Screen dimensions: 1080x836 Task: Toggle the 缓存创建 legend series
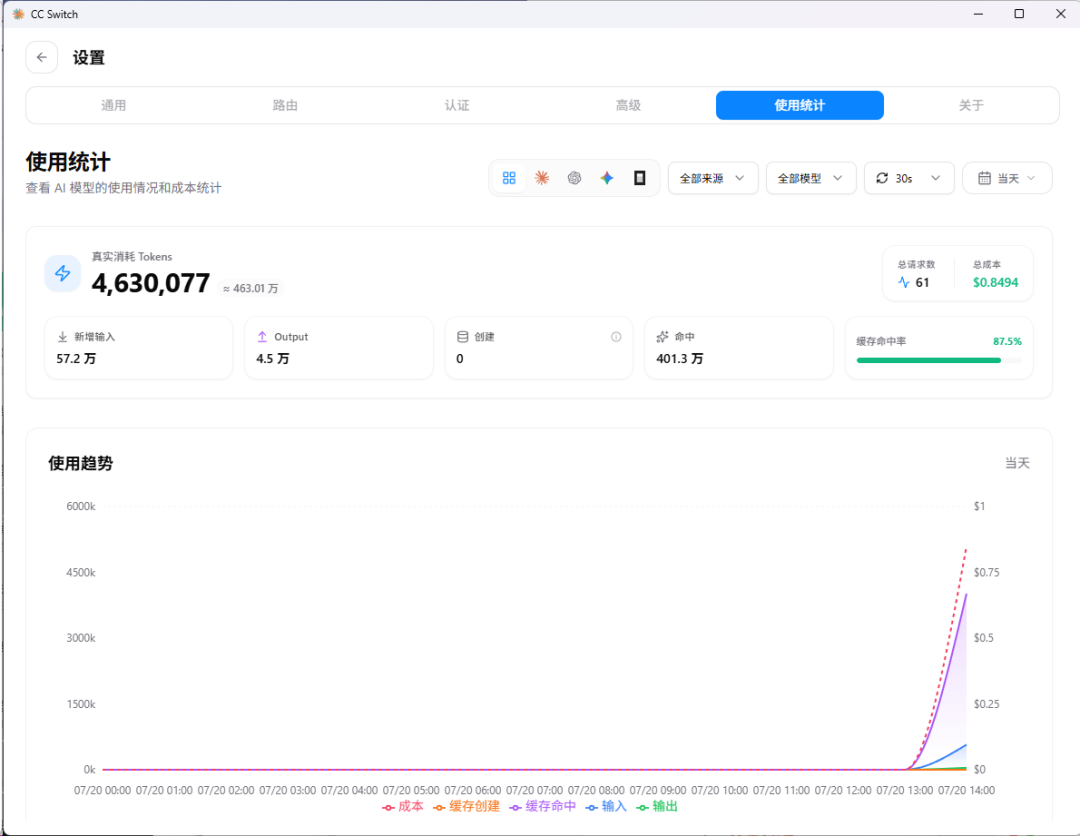(x=466, y=806)
